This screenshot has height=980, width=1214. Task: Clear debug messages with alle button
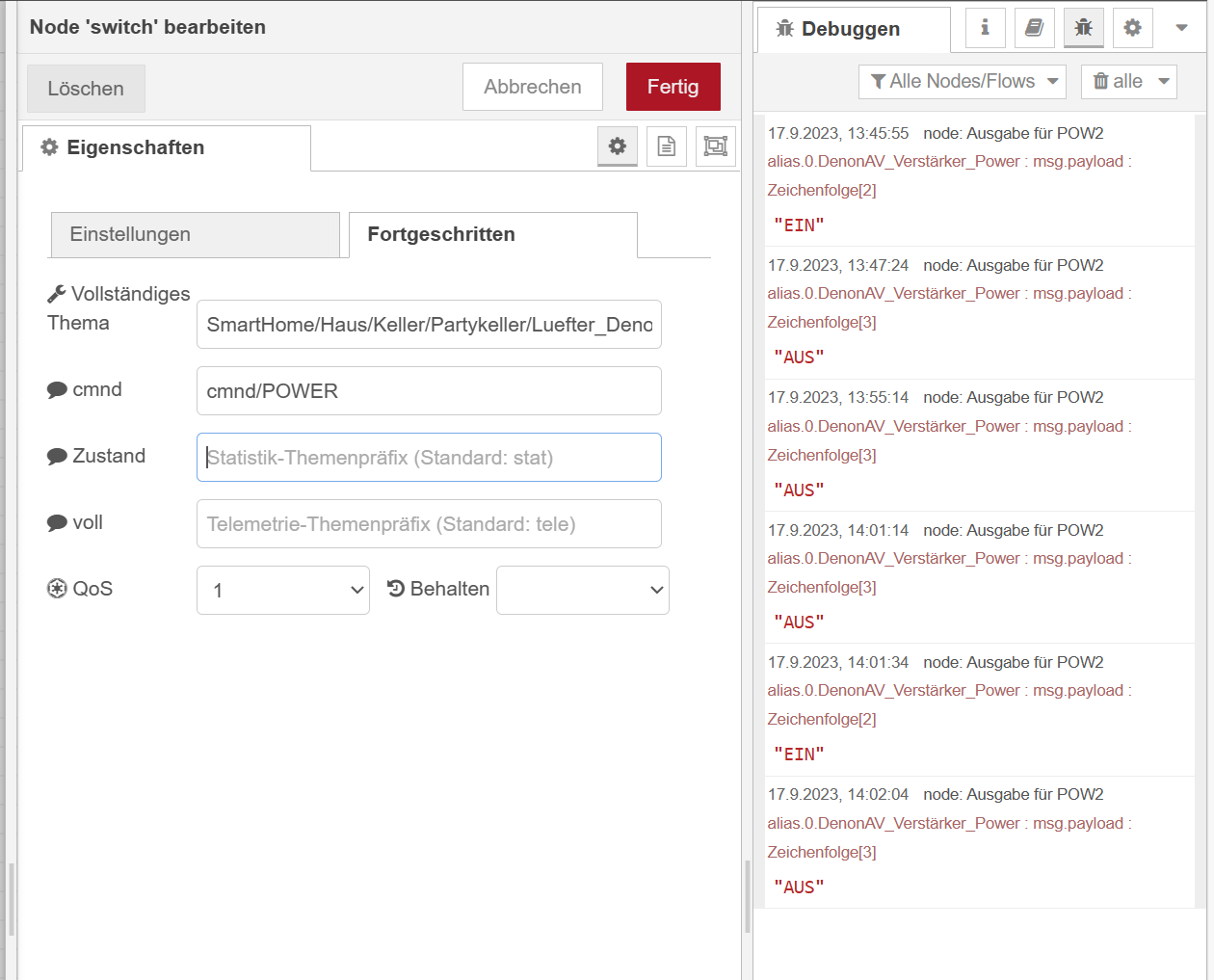[x=1117, y=82]
